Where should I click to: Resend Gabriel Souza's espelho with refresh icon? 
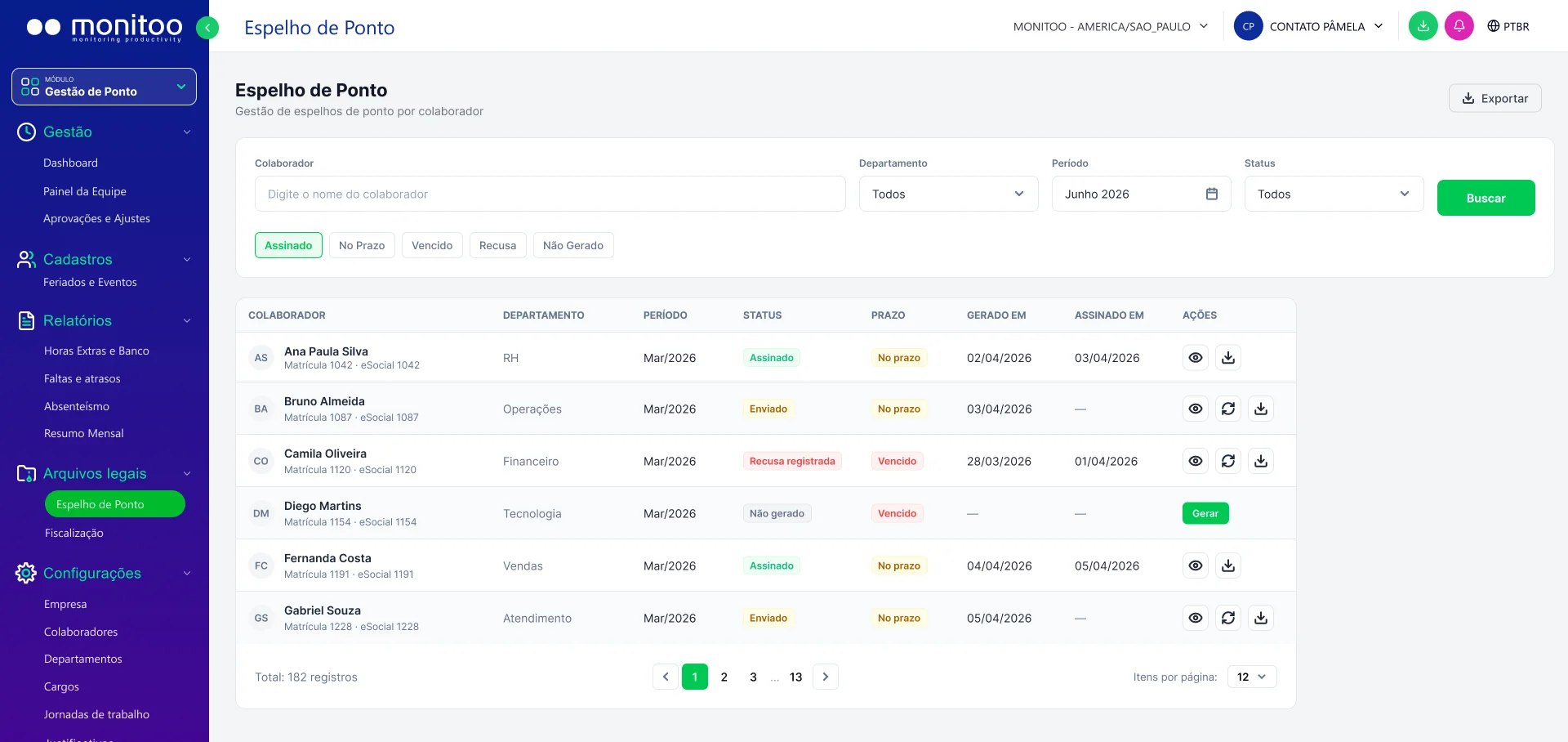pos(1228,618)
